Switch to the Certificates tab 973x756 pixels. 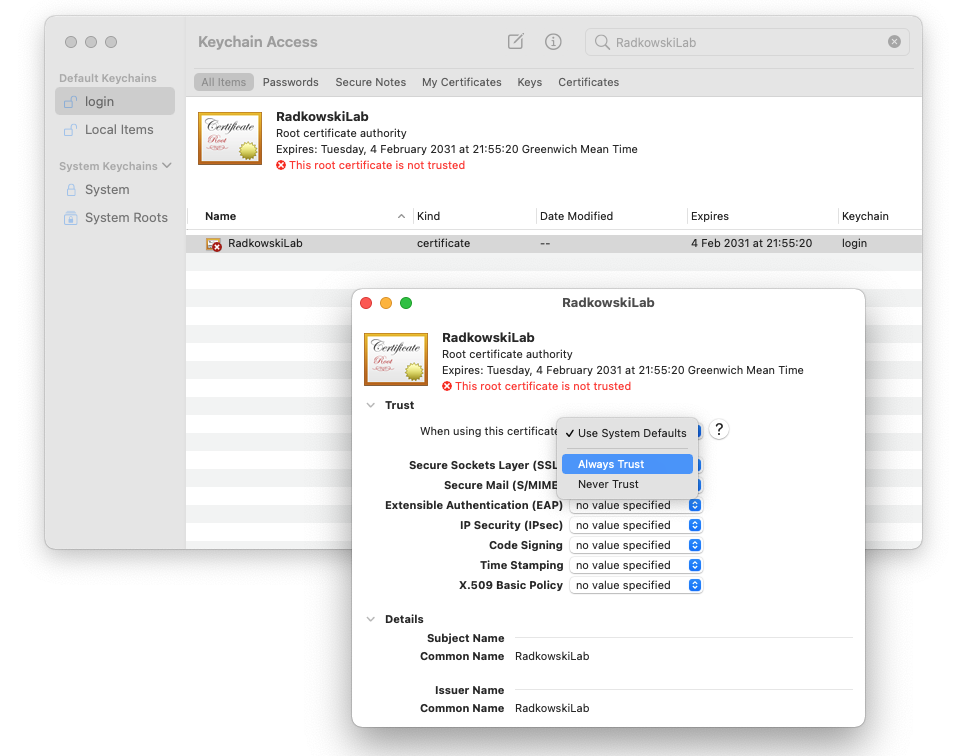(588, 82)
